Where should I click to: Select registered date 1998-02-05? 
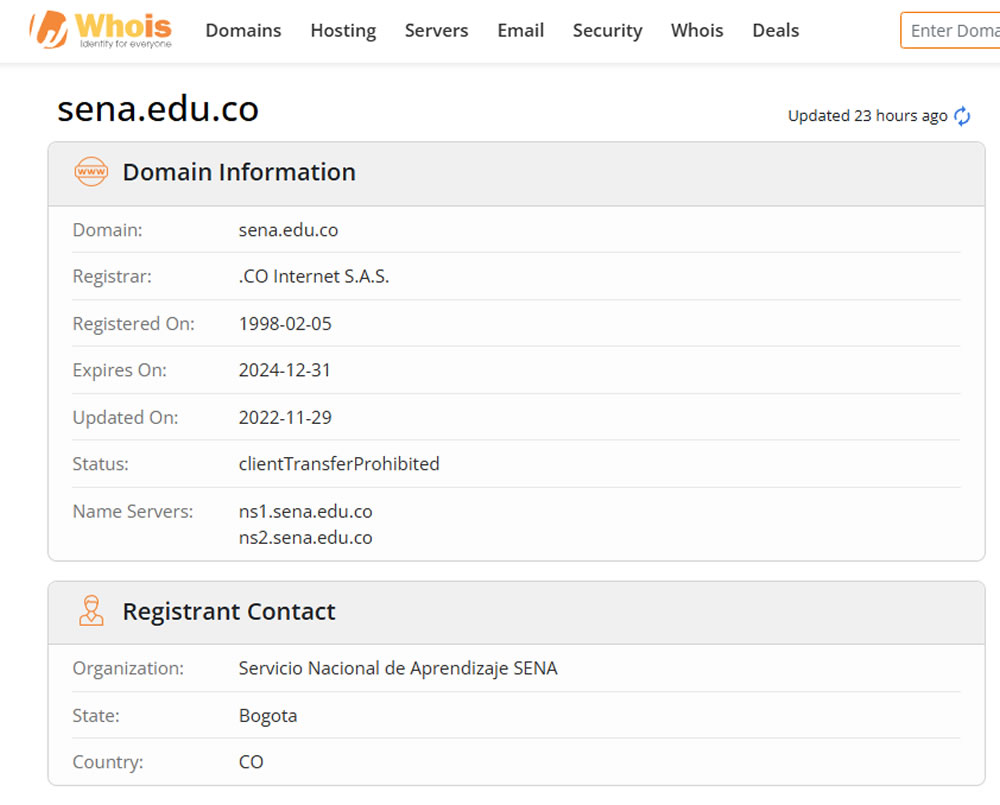pos(285,324)
